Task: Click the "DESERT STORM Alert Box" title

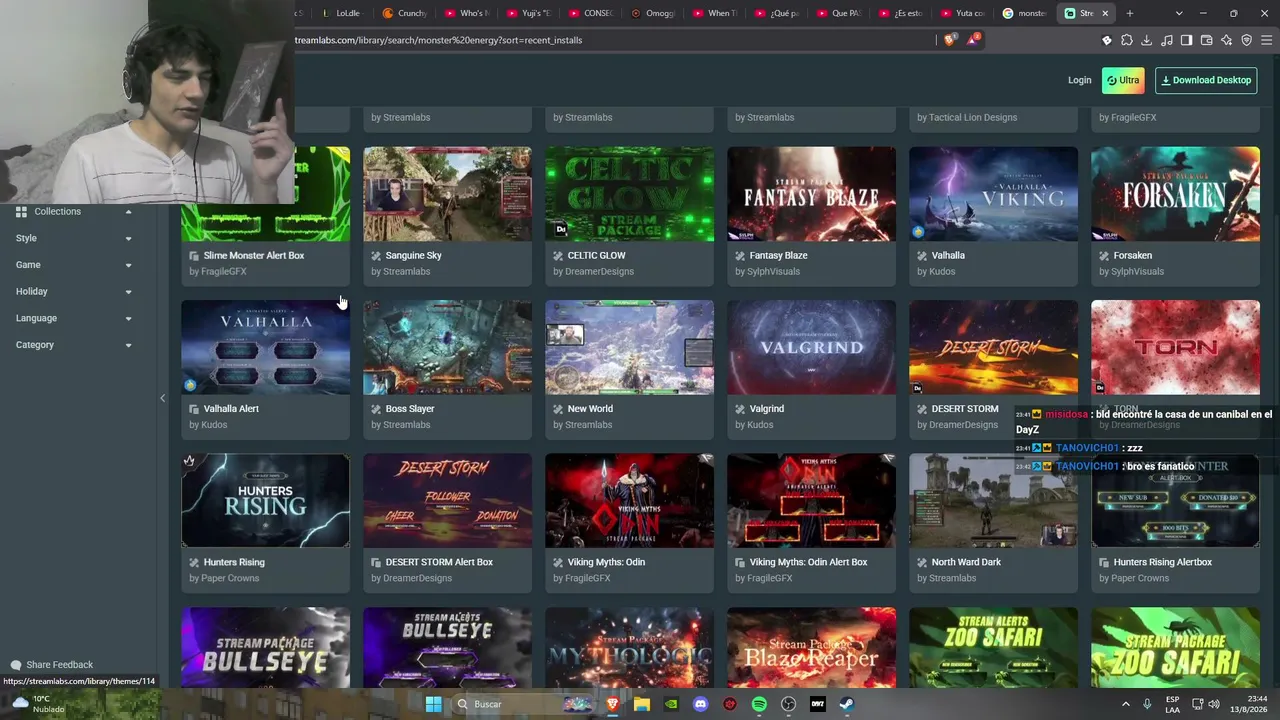Action: pos(439,562)
